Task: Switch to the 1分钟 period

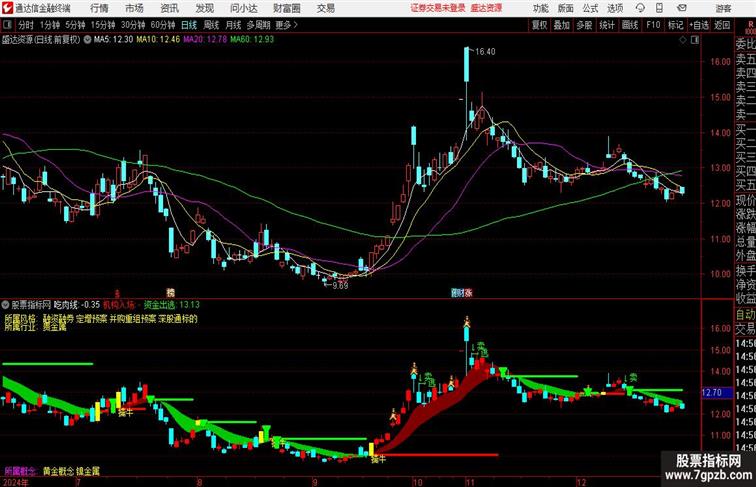Action: tap(50, 25)
